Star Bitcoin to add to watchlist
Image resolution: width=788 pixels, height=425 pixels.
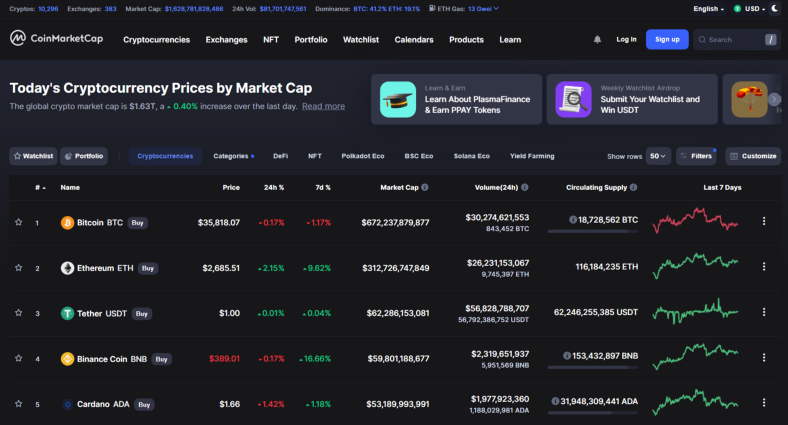pos(19,222)
